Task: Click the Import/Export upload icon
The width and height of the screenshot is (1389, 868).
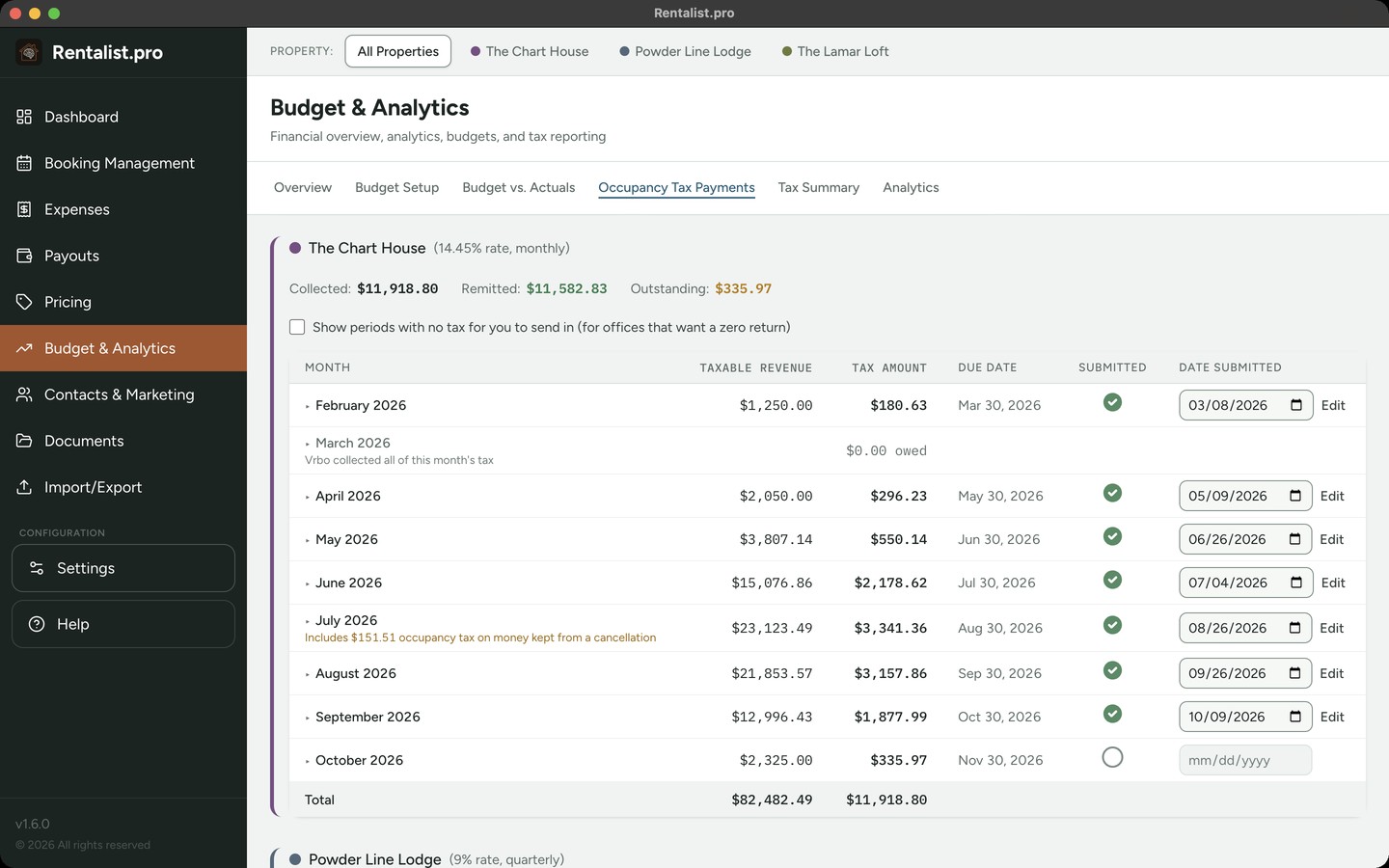Action: 24,487
